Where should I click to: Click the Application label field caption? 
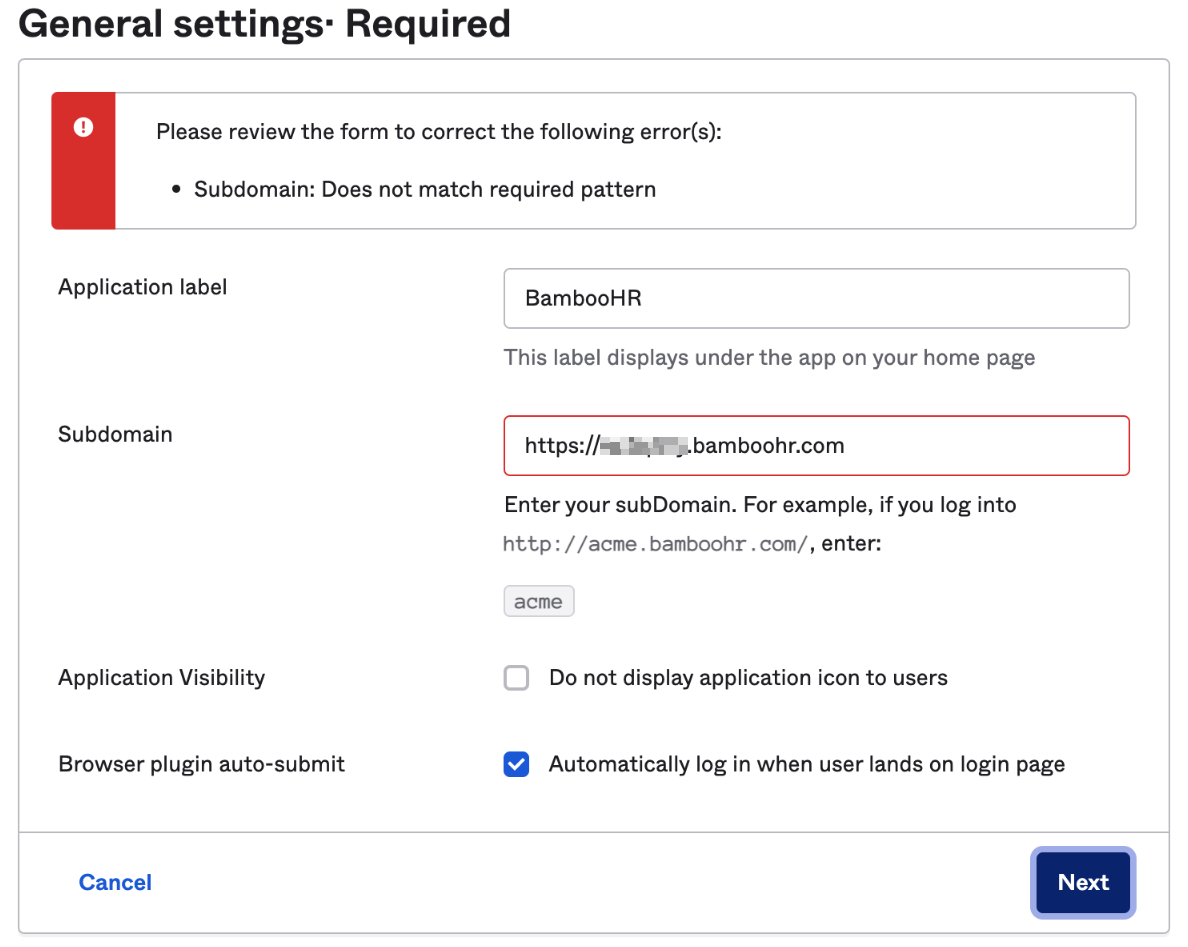[x=143, y=287]
